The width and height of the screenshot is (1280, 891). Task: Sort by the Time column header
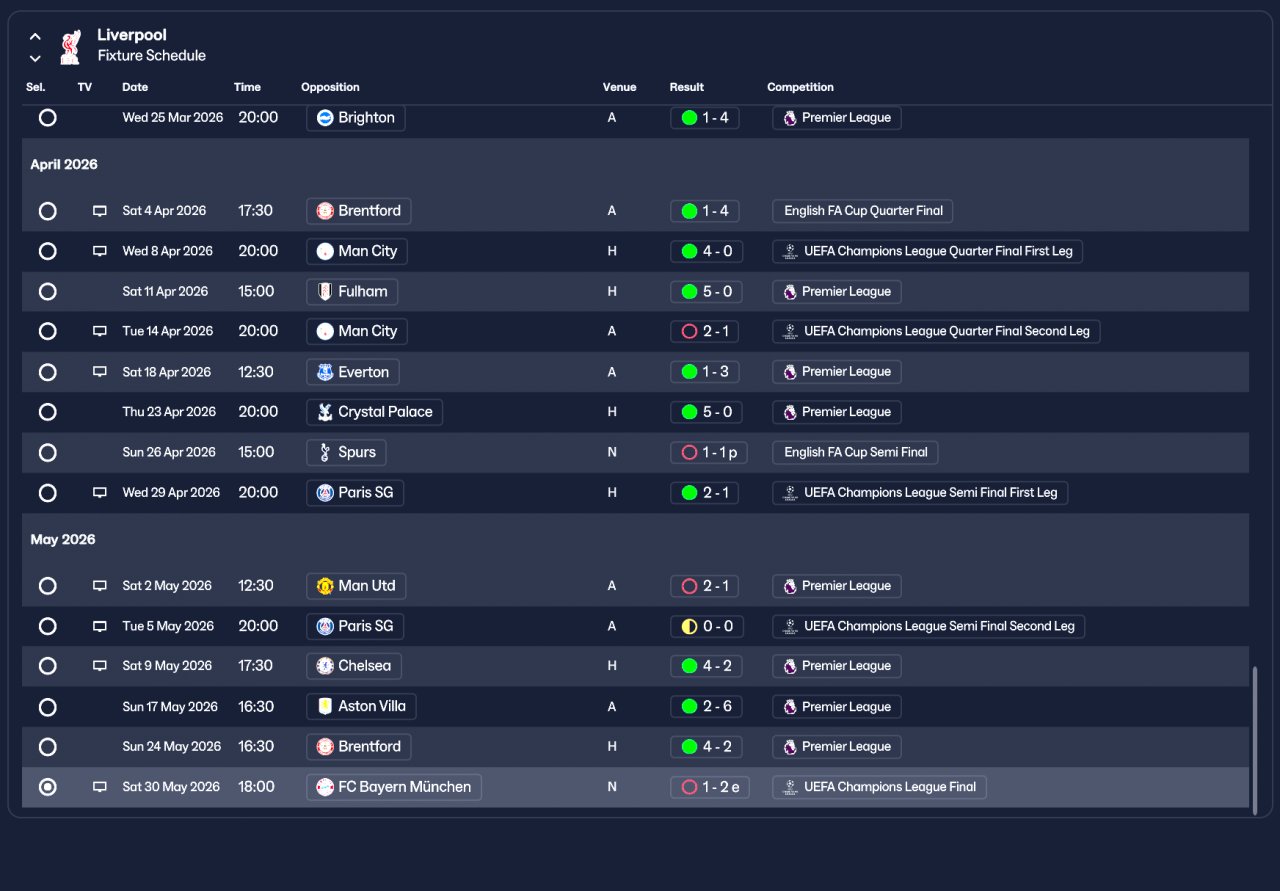247,87
